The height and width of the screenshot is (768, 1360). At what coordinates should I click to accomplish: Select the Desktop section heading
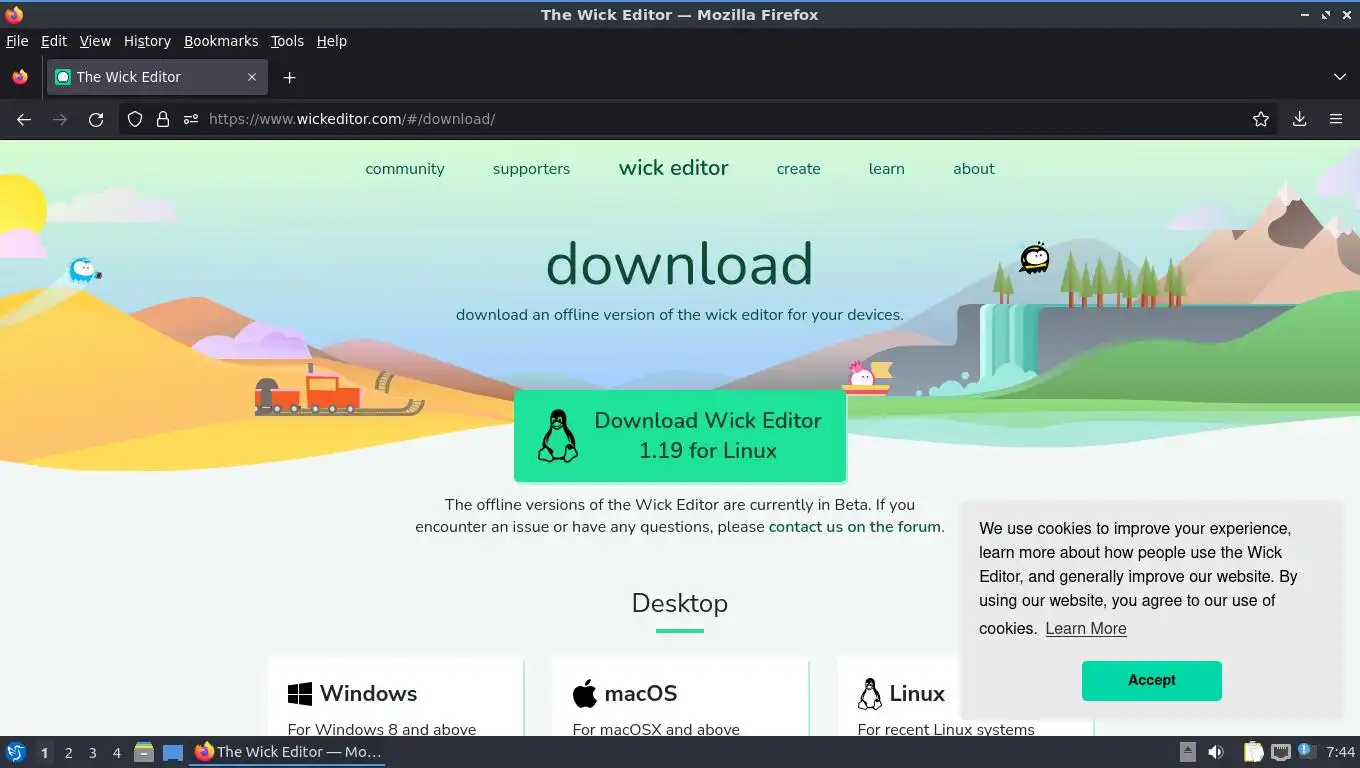coord(680,603)
